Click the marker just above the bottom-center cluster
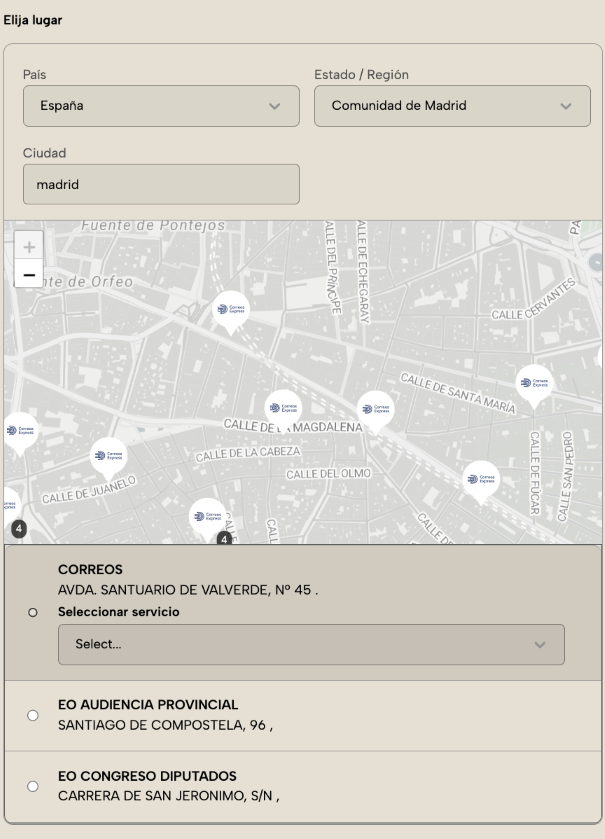The width and height of the screenshot is (605, 839). (x=207, y=515)
